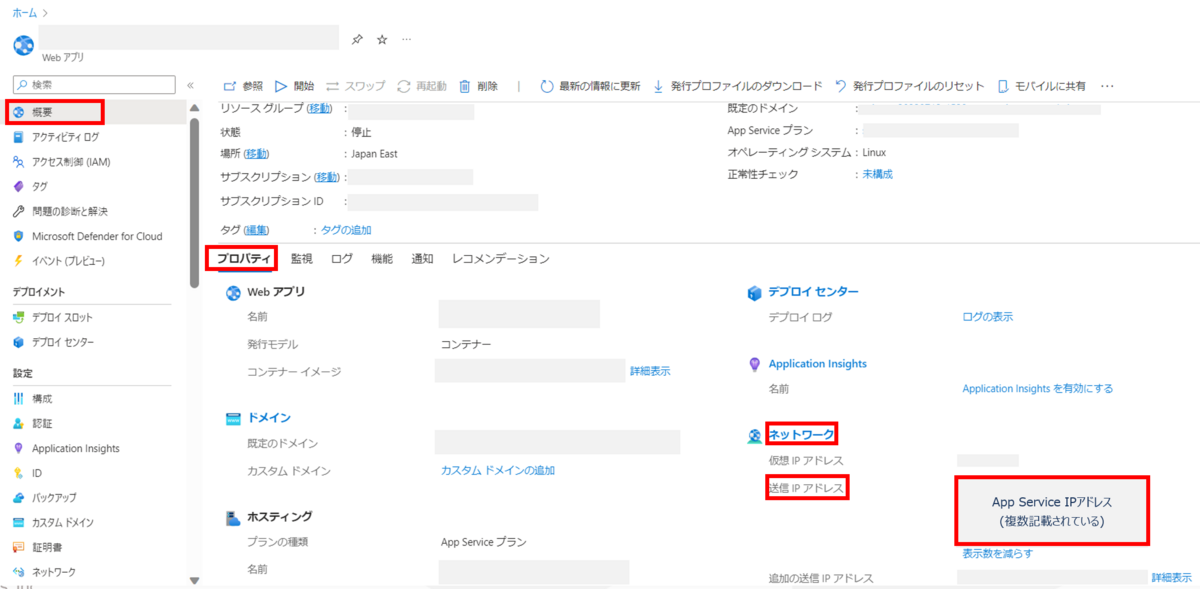The image size is (1200, 589).
Task: Open the ellipsis menu beside the title
Action: click(x=406, y=40)
